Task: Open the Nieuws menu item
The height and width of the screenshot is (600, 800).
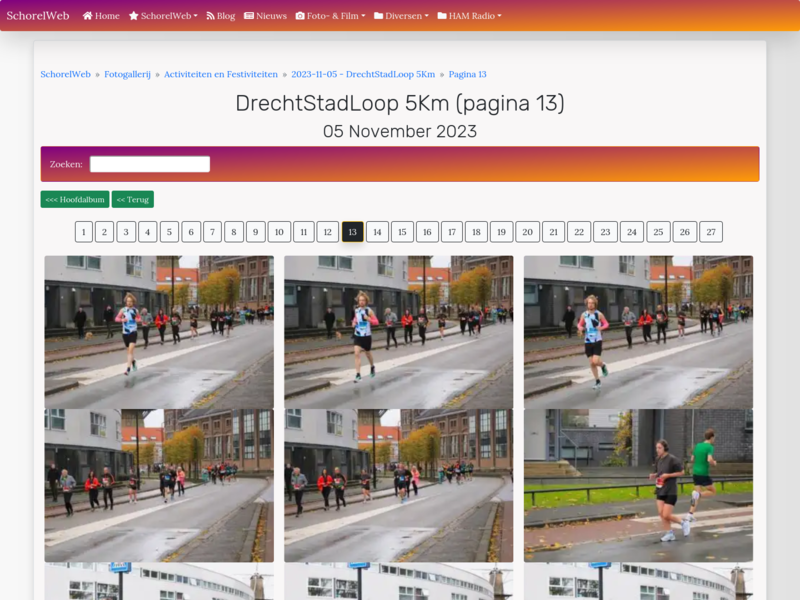Action: coord(265,16)
